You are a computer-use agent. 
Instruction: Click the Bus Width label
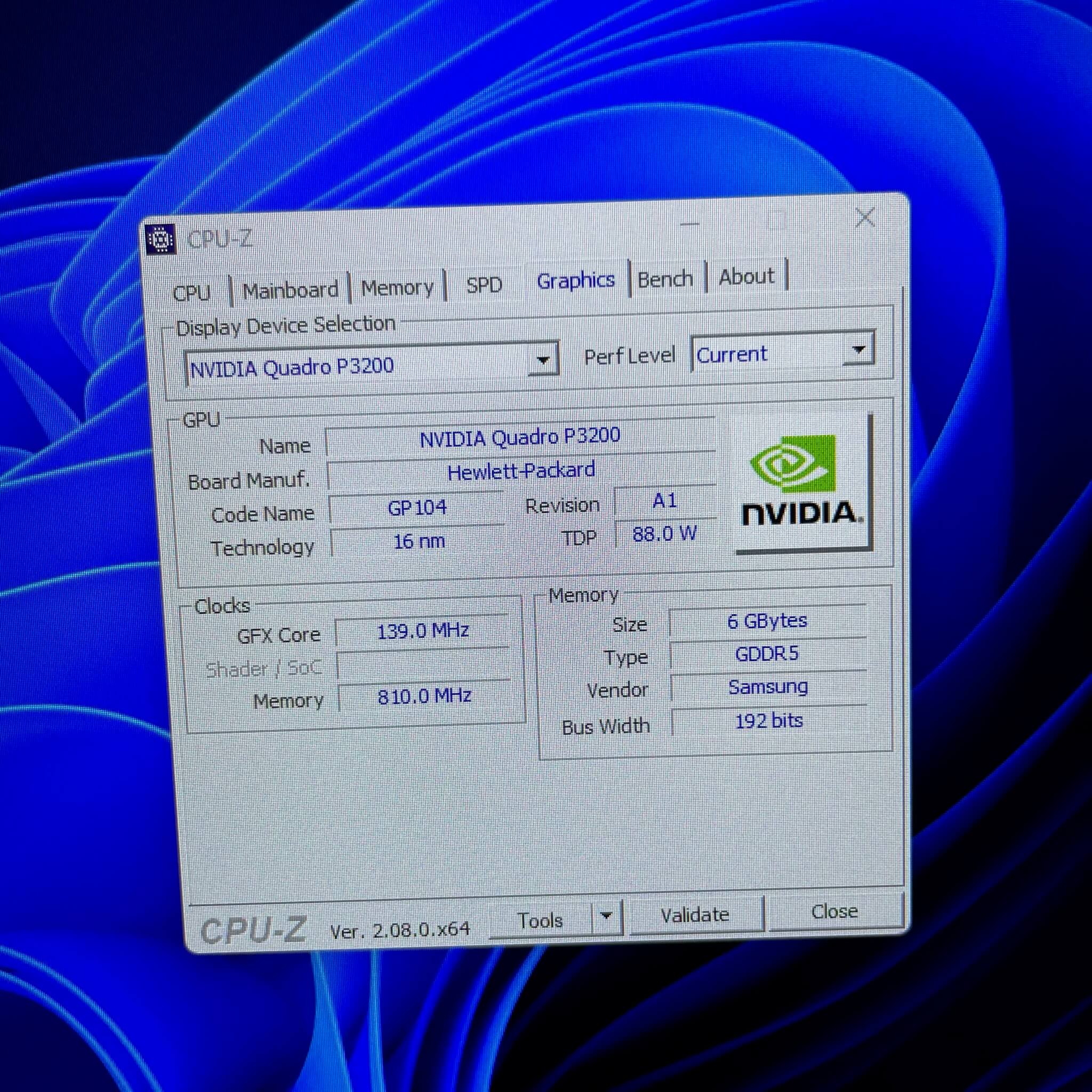[x=606, y=726]
